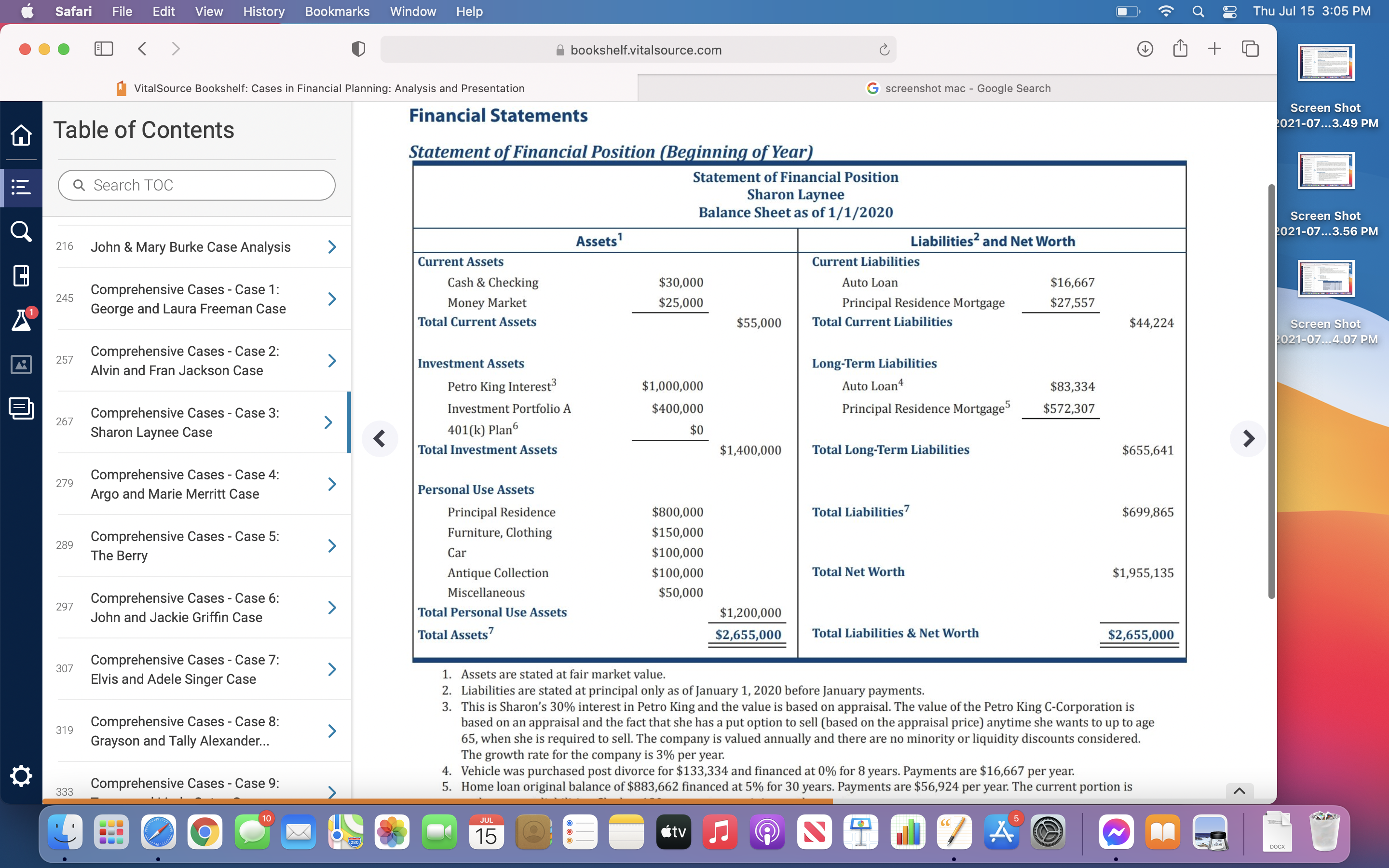
Task: Open Google Chrome from the Dock
Action: [x=205, y=831]
